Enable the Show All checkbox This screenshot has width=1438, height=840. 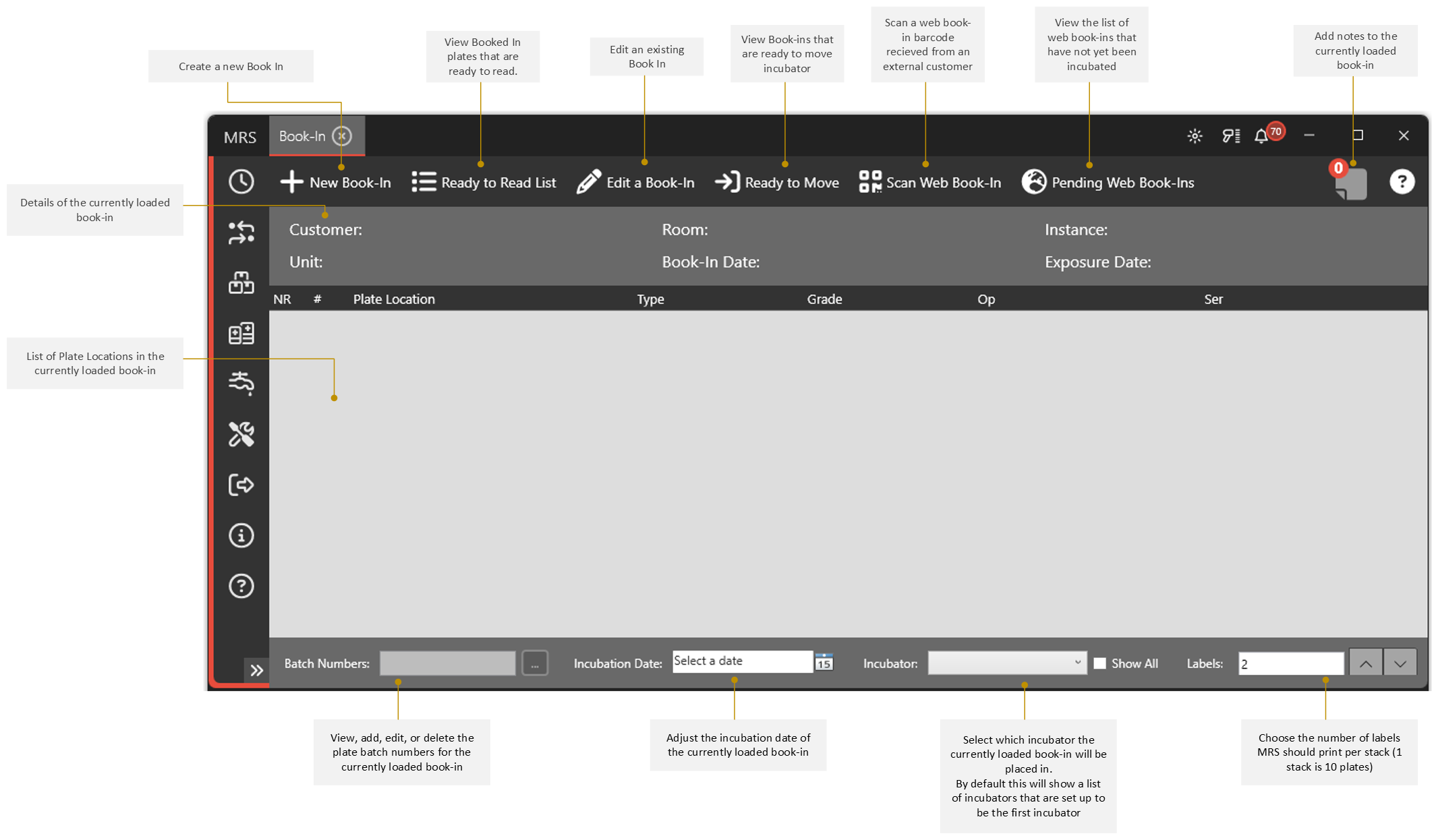[1099, 663]
